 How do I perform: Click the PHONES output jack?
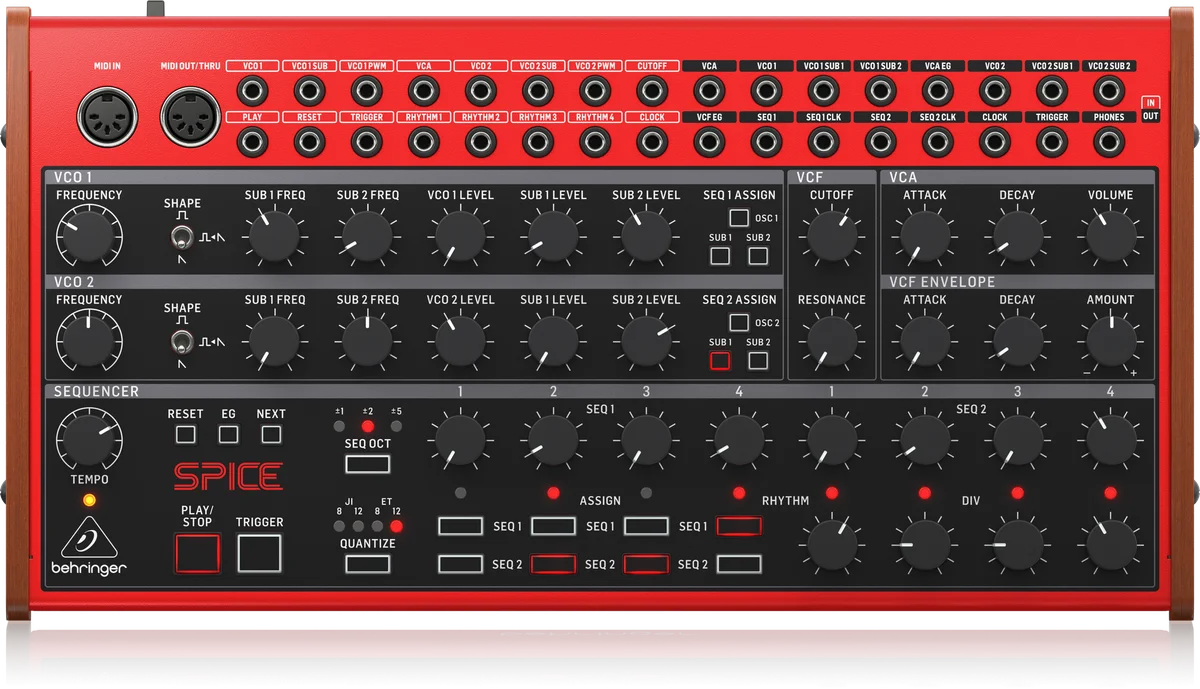coord(1109,142)
